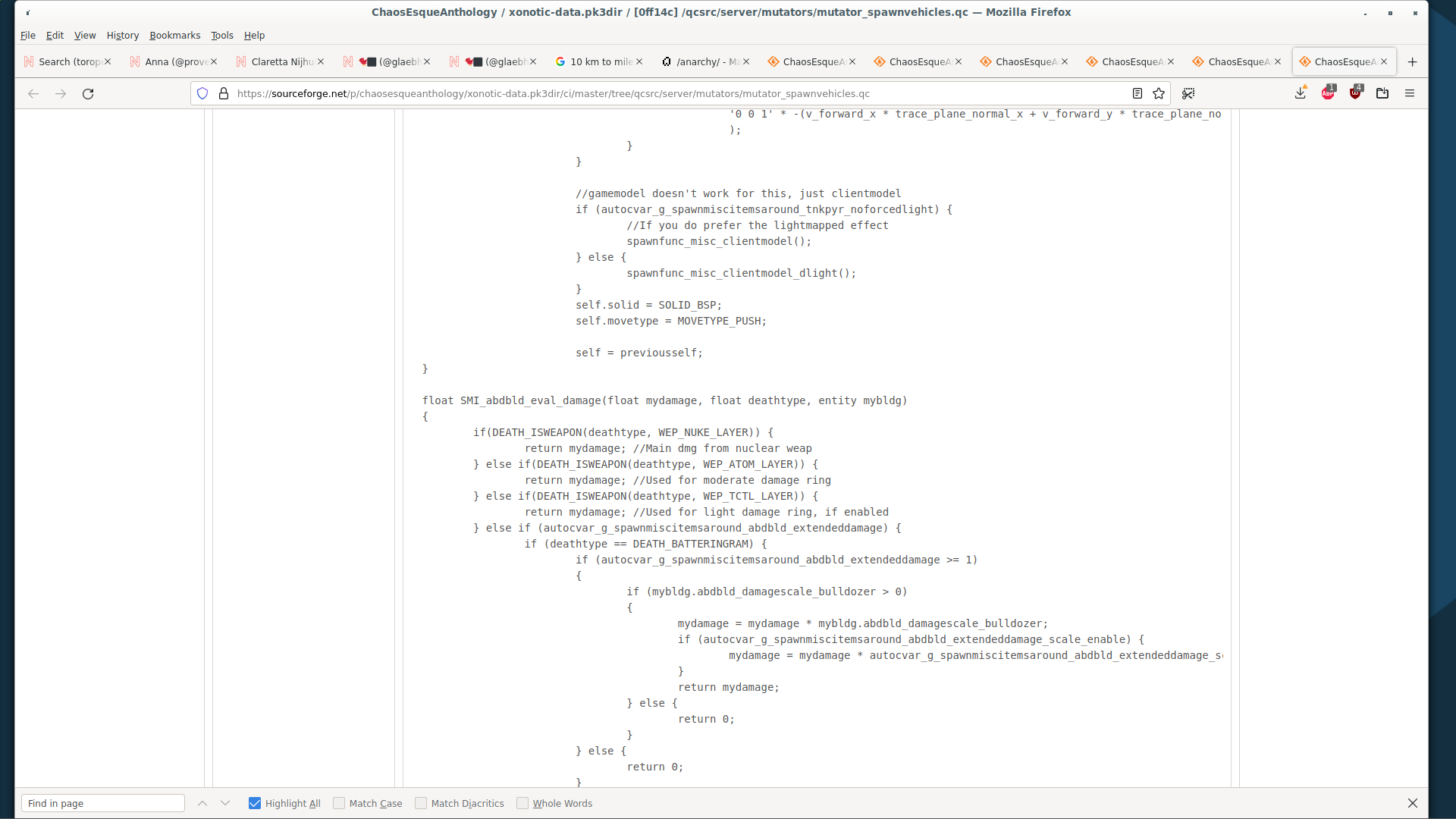Uncheck the Highlight All checkbox
This screenshot has width=1456, height=819.
(255, 803)
